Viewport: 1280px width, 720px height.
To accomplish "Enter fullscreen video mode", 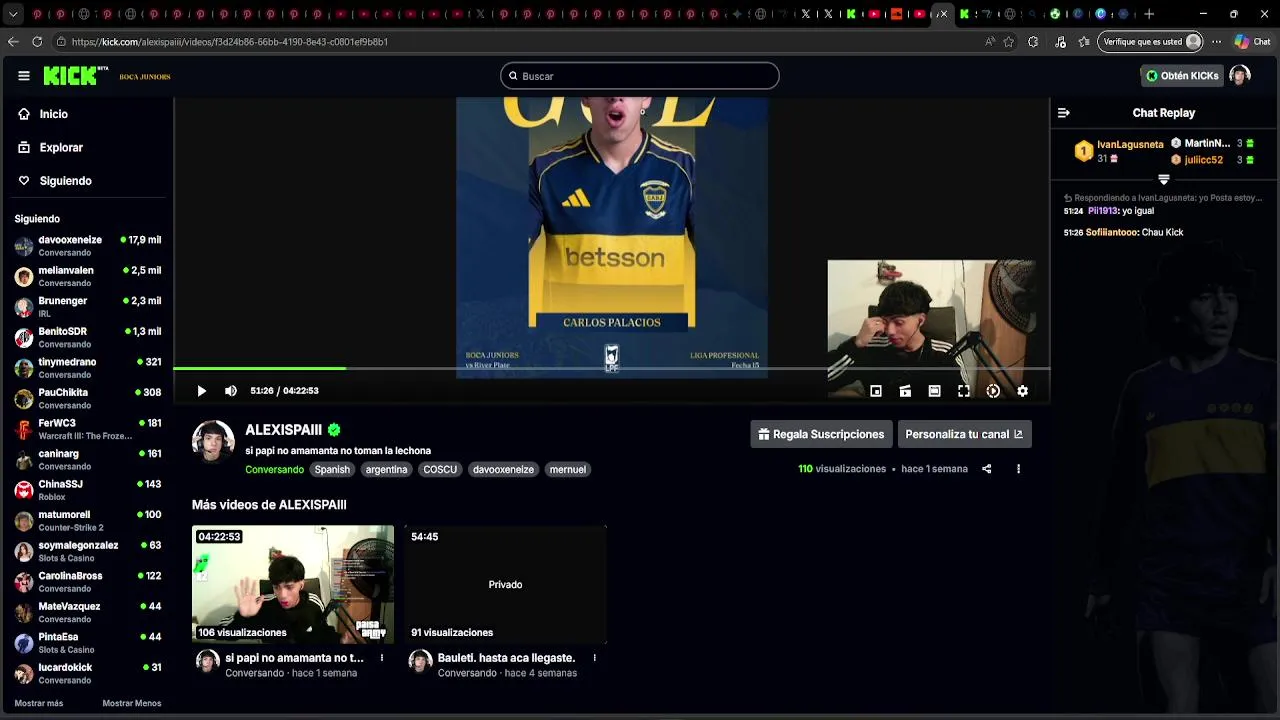I will [964, 391].
